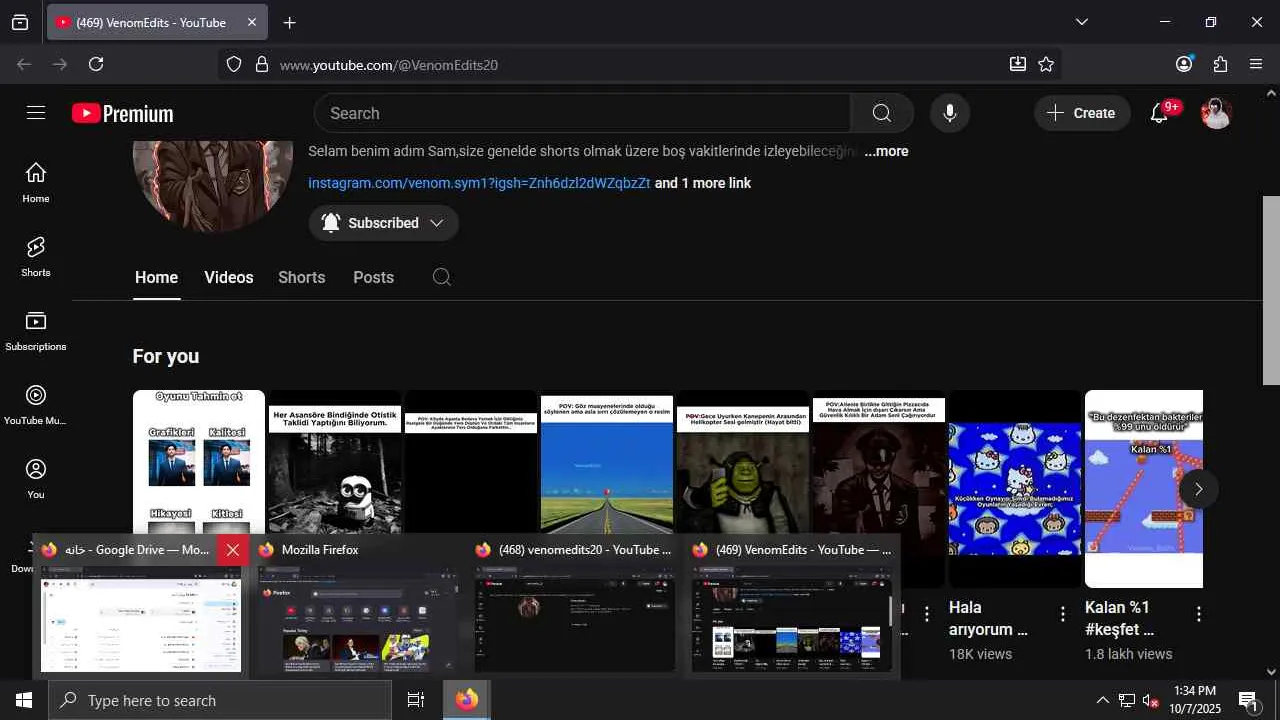The height and width of the screenshot is (720, 1280).
Task: Open Subscriptions in the YouTube sidebar
Action: [36, 330]
